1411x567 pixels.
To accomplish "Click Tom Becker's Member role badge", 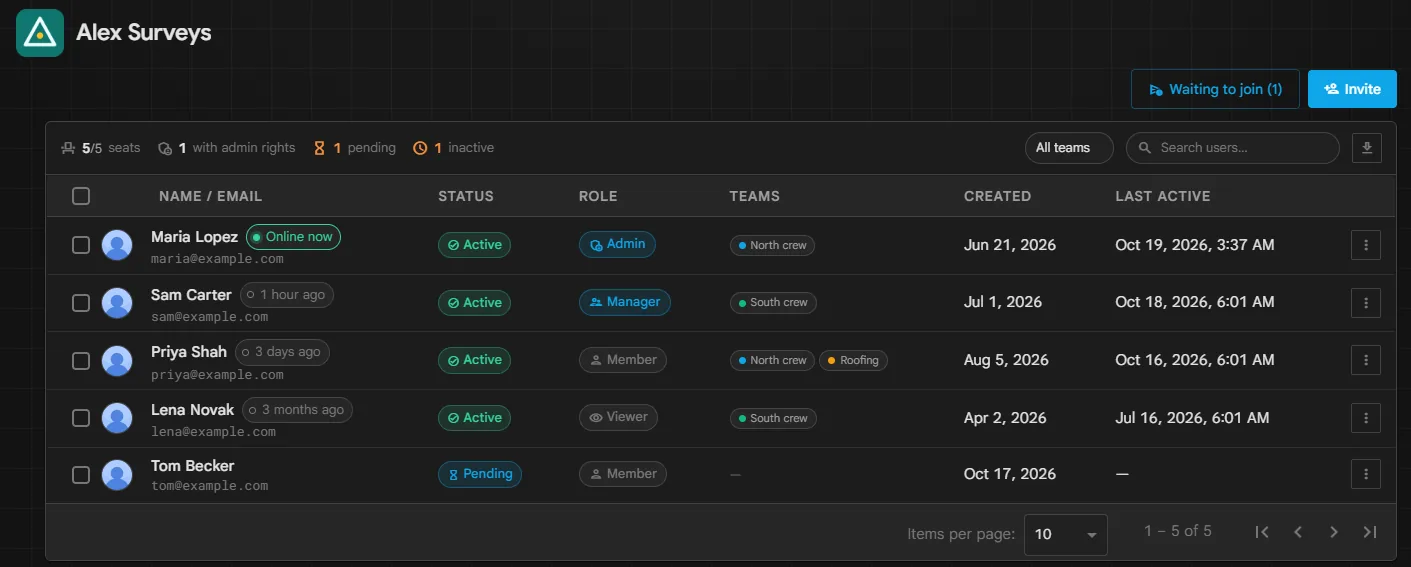I will 623,474.
